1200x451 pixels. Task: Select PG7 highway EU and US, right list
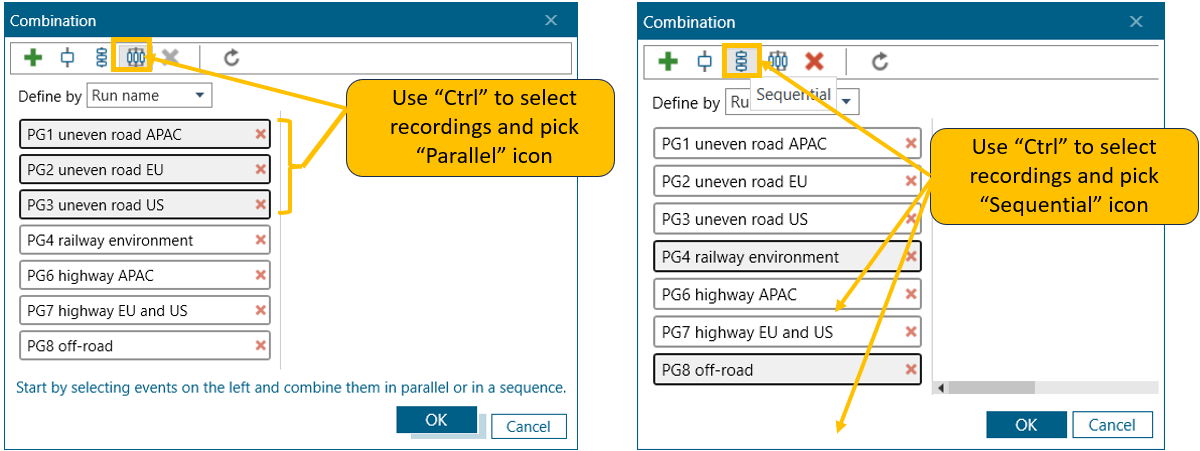coord(775,332)
